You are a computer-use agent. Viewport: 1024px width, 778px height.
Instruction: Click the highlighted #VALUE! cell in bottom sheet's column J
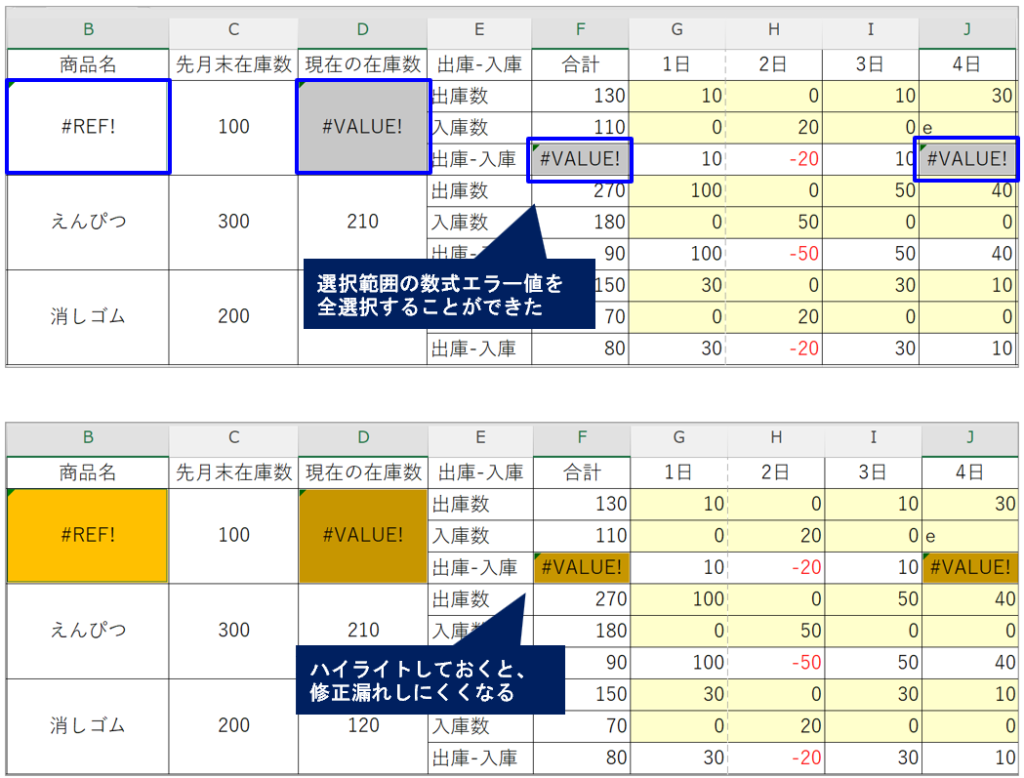click(x=968, y=567)
